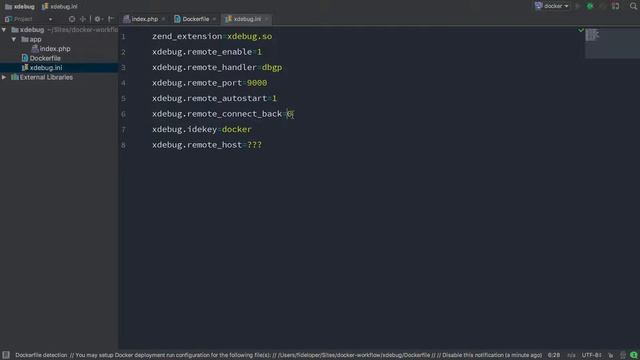Click the zend_extension=xdebug.so line
This screenshot has width=640, height=360.
click(x=212, y=36)
